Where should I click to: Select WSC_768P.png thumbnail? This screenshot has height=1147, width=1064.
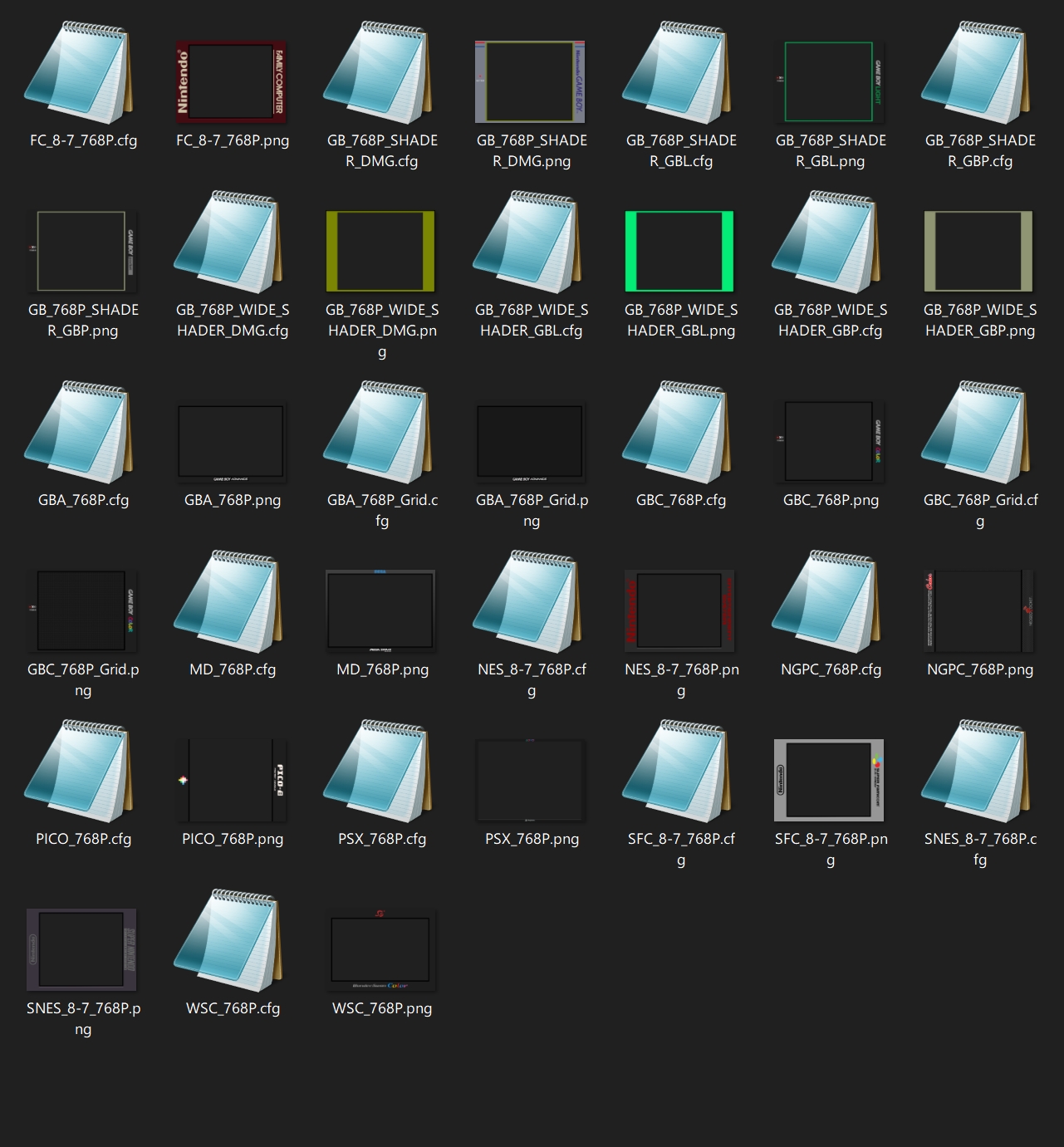(380, 949)
